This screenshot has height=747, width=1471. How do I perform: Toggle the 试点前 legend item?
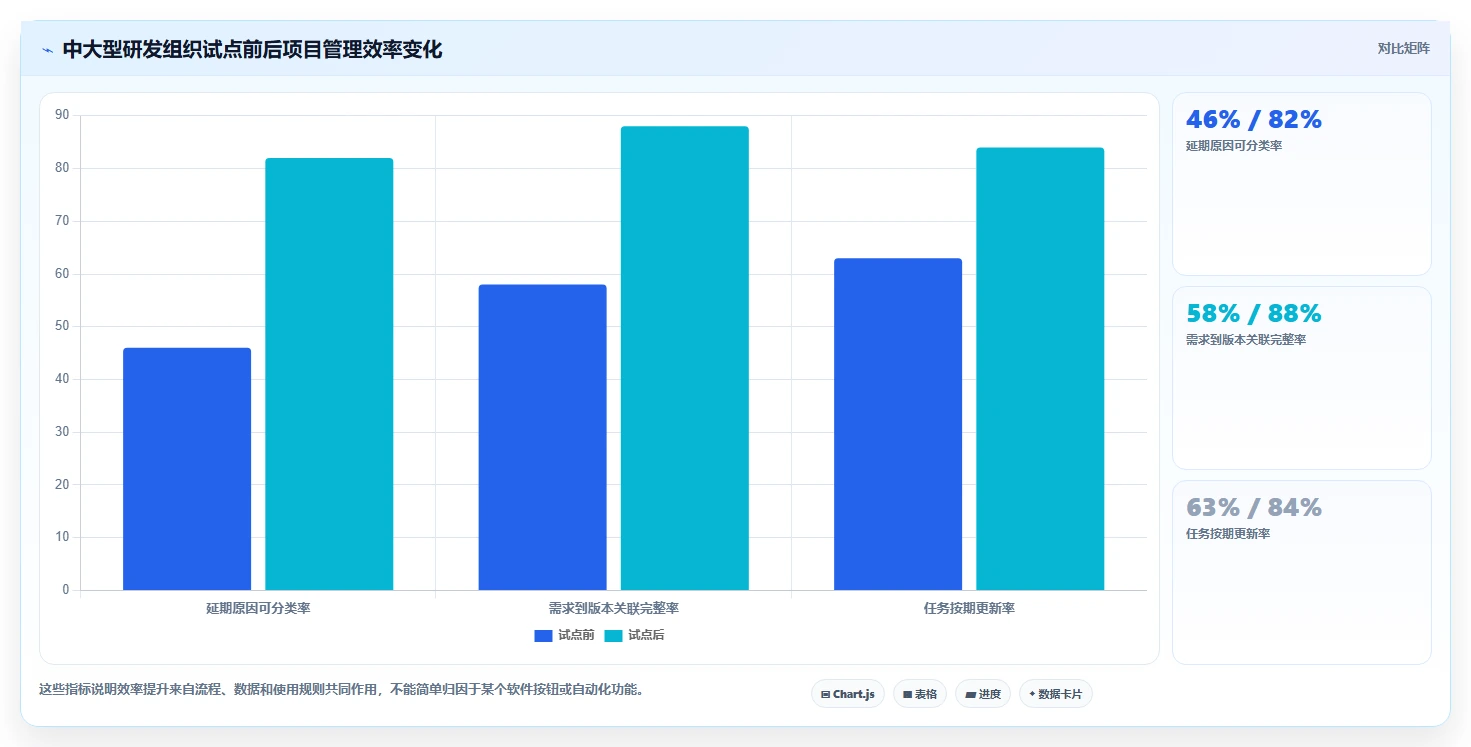click(565, 635)
